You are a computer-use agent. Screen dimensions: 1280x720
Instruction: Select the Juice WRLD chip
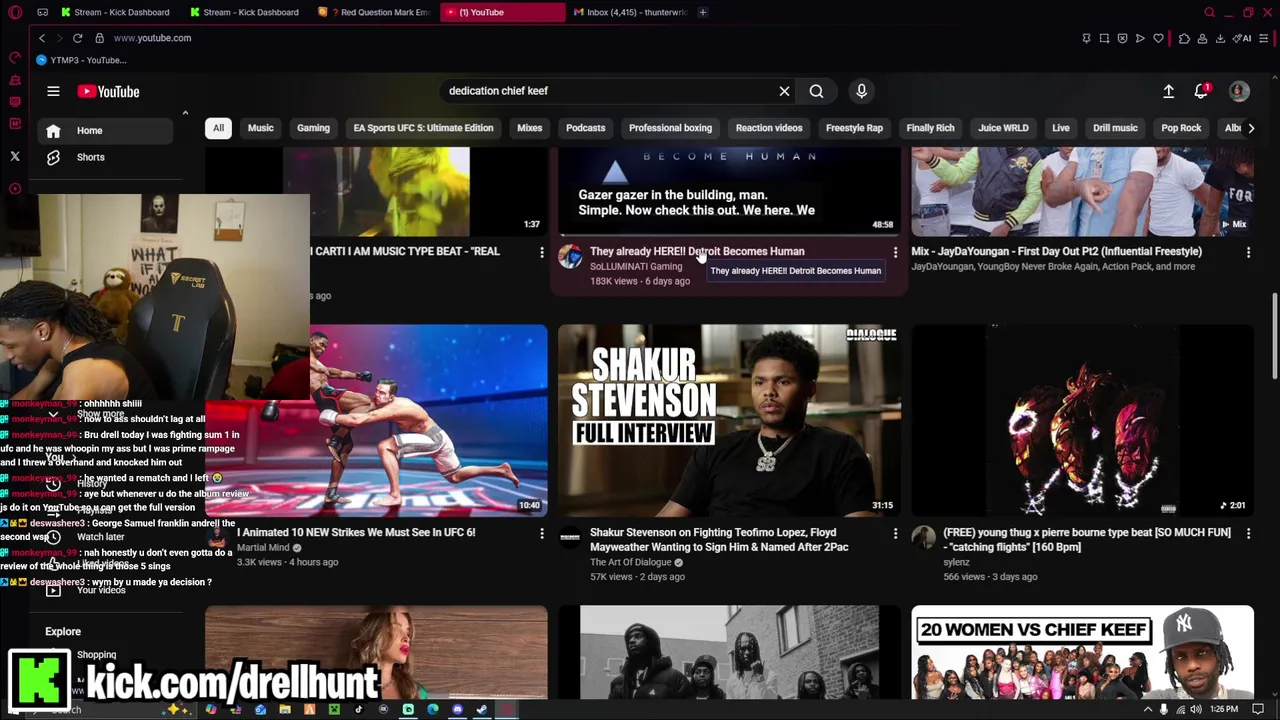[1003, 128]
